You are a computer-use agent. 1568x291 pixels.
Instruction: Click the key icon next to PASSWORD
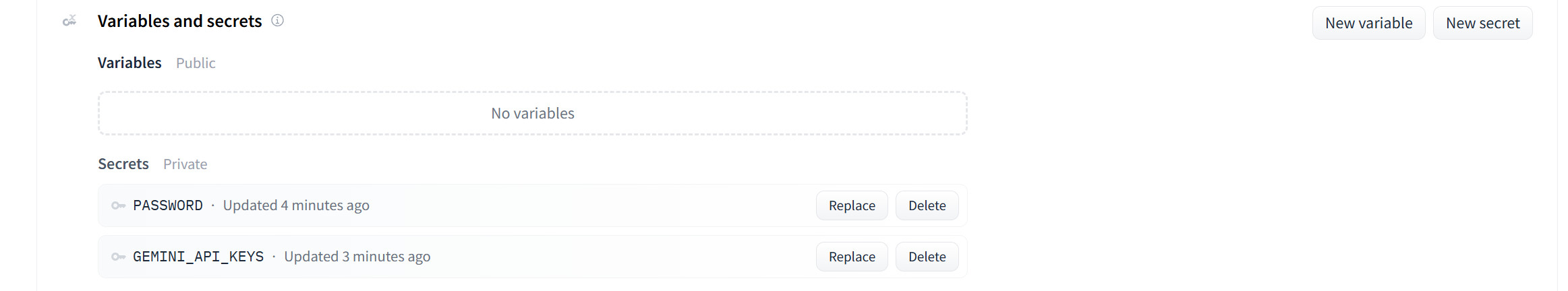(x=118, y=205)
